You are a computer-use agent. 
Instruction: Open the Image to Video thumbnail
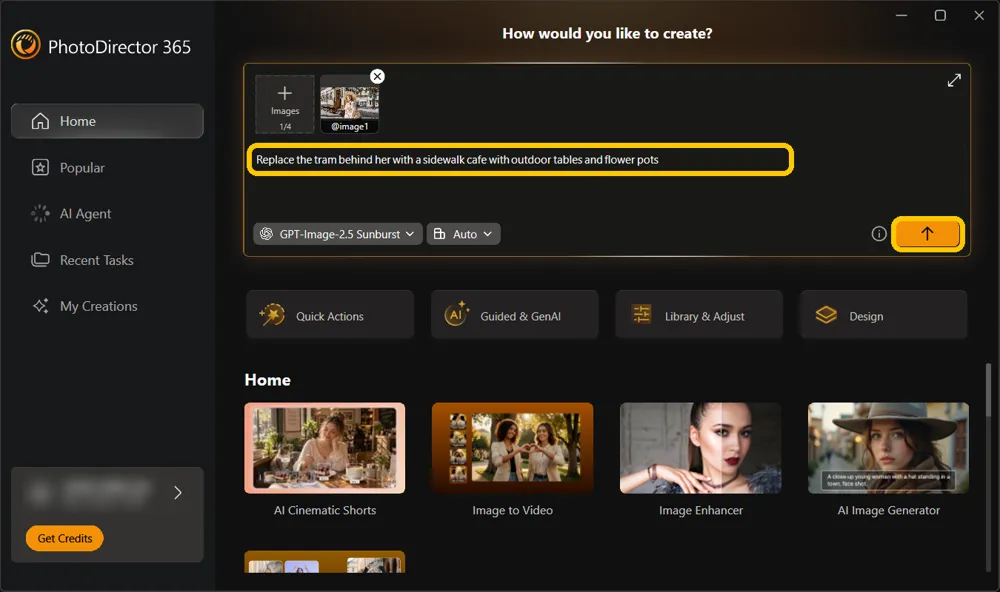[x=513, y=448]
